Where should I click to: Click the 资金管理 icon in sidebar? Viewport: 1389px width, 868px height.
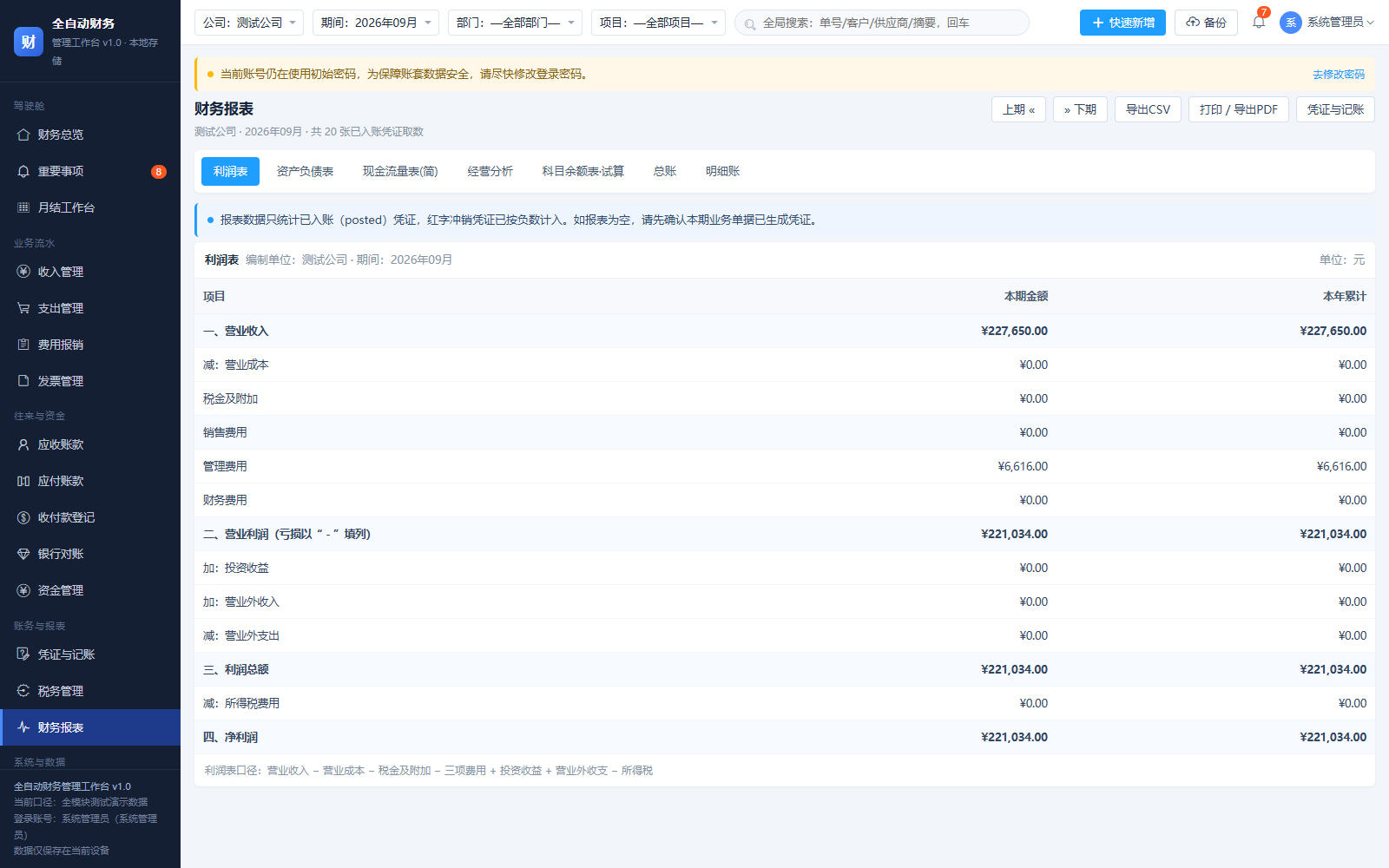point(23,590)
